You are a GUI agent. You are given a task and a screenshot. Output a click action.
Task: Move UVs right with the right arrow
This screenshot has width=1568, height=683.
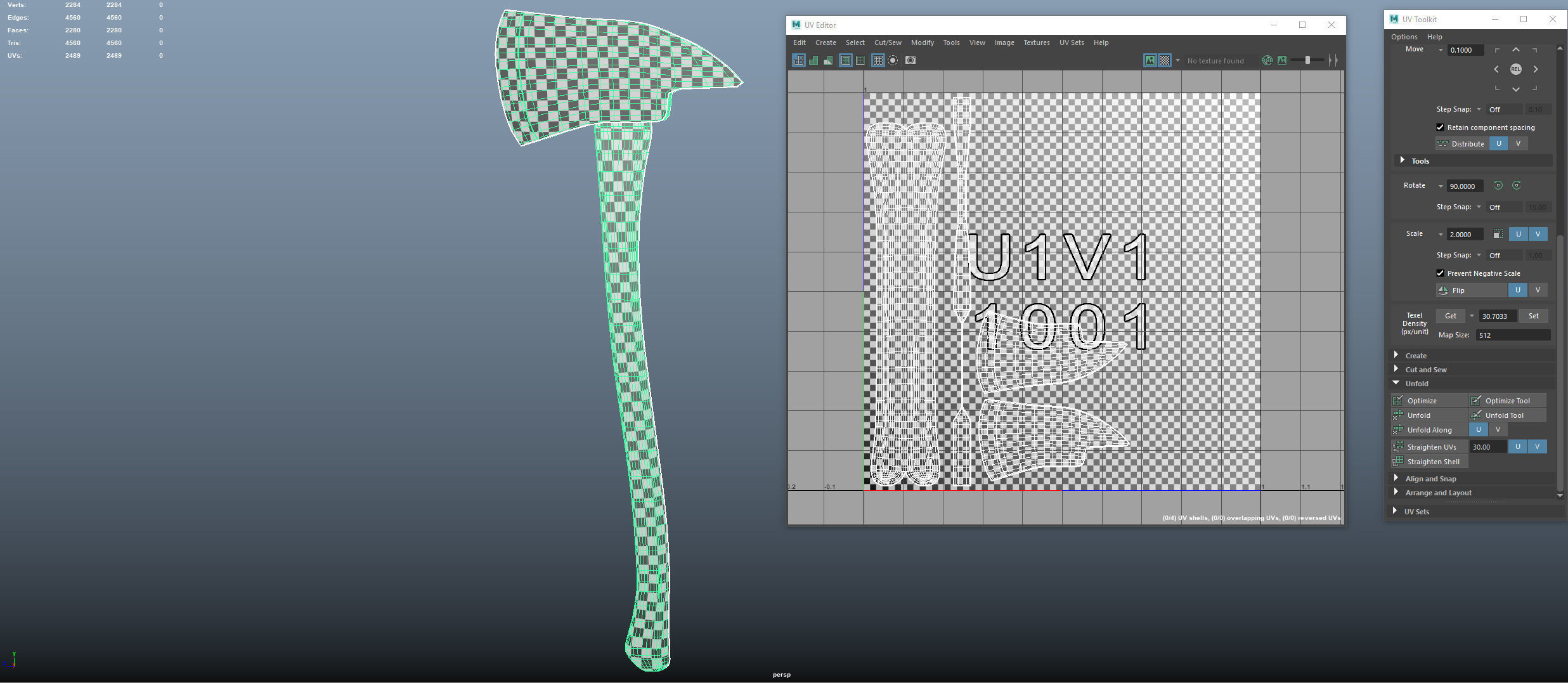pyautogui.click(x=1536, y=69)
